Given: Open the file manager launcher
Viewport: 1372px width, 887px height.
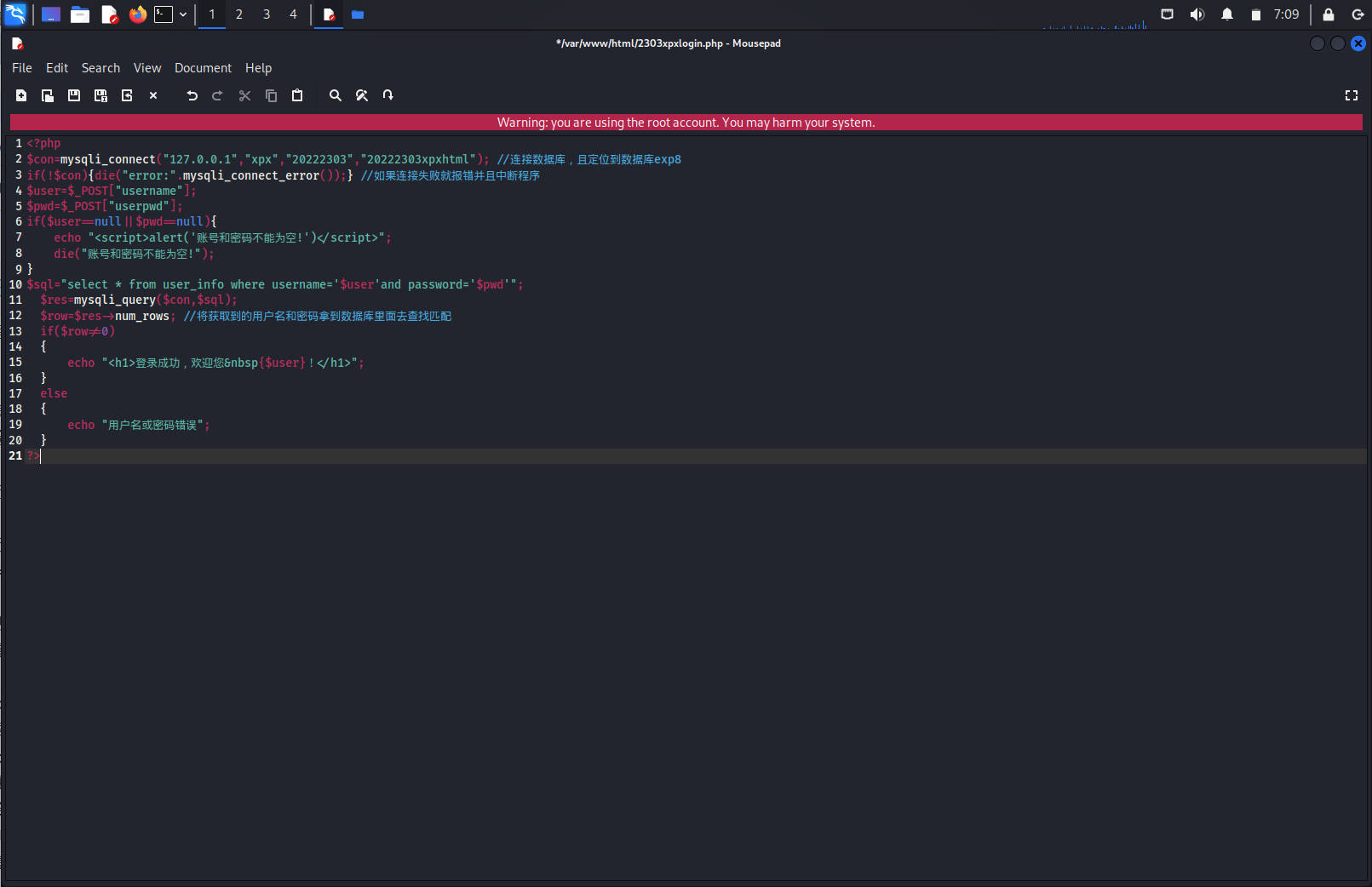Looking at the screenshot, I should [80, 14].
